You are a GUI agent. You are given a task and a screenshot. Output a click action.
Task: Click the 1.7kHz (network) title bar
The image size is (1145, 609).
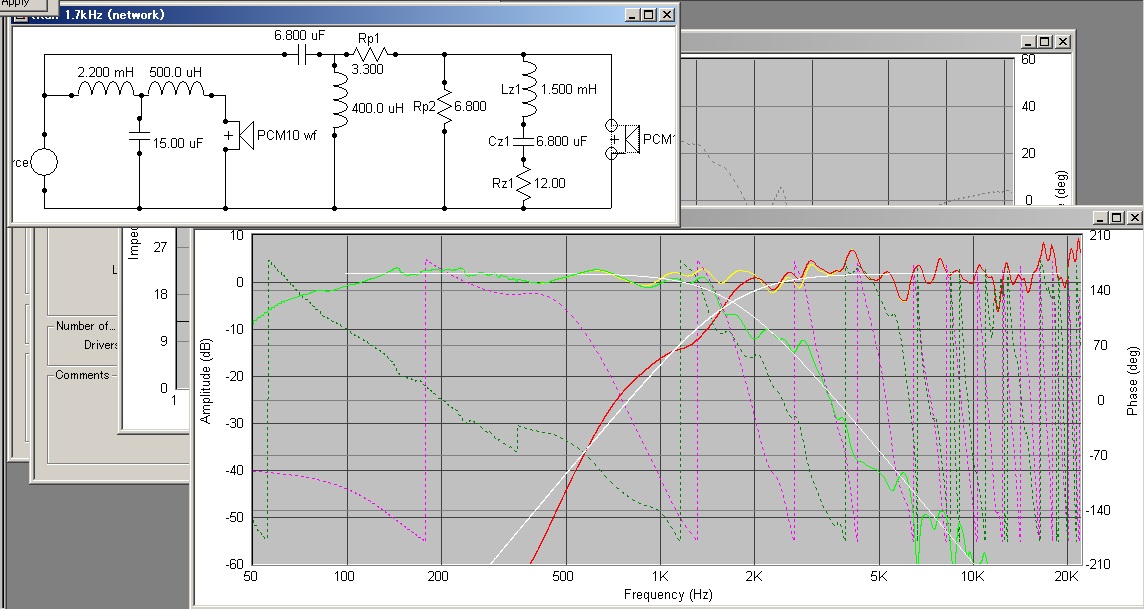pos(345,15)
